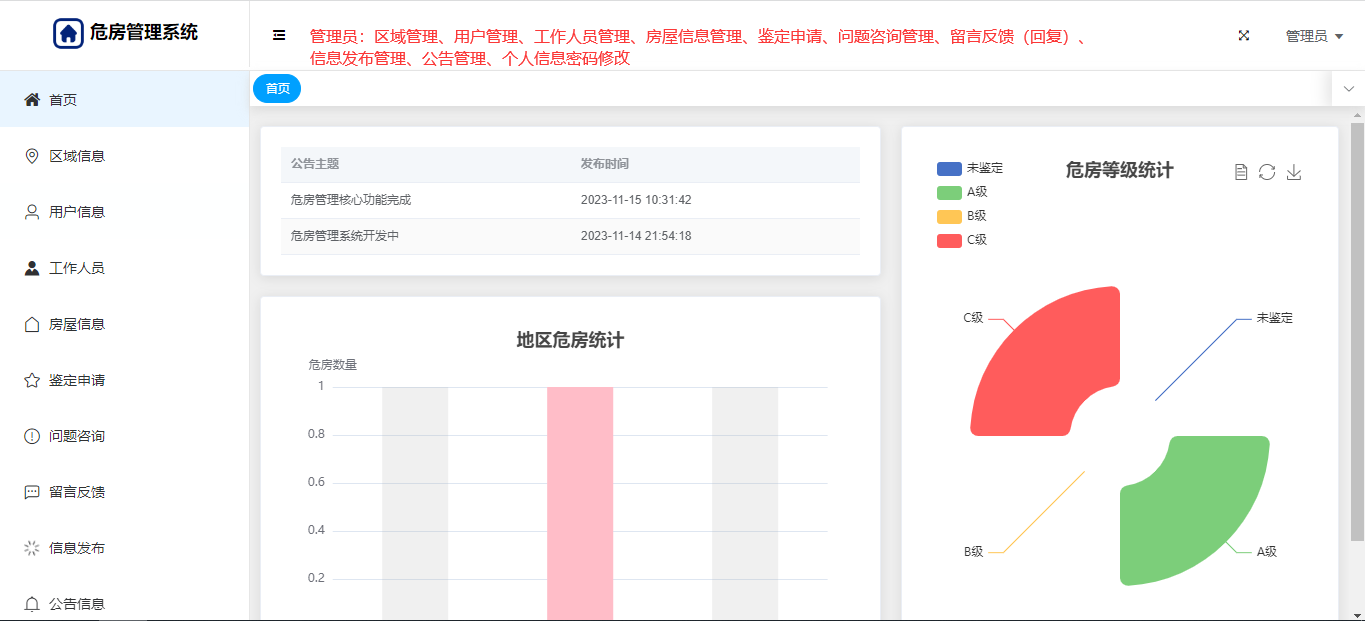The height and width of the screenshot is (621, 1365).
Task: Click the fullscreen toggle icon in the header
Action: (1244, 35)
